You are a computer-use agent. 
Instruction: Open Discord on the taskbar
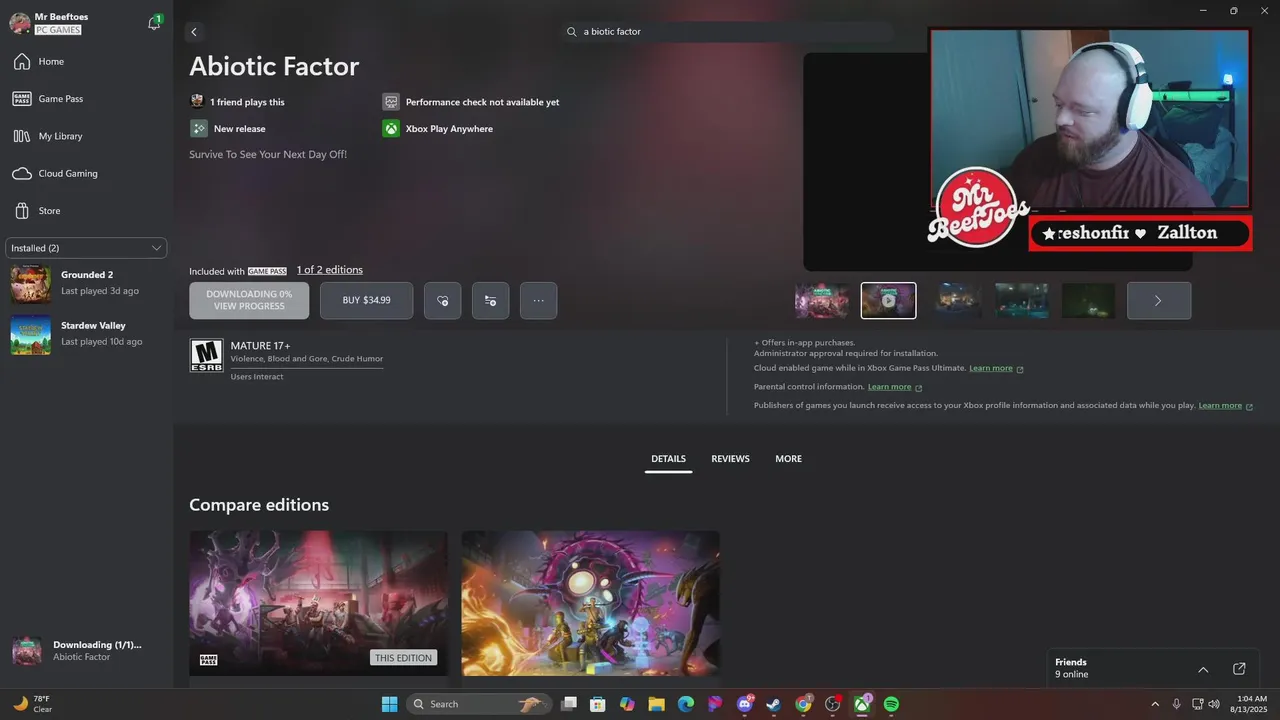(745, 704)
